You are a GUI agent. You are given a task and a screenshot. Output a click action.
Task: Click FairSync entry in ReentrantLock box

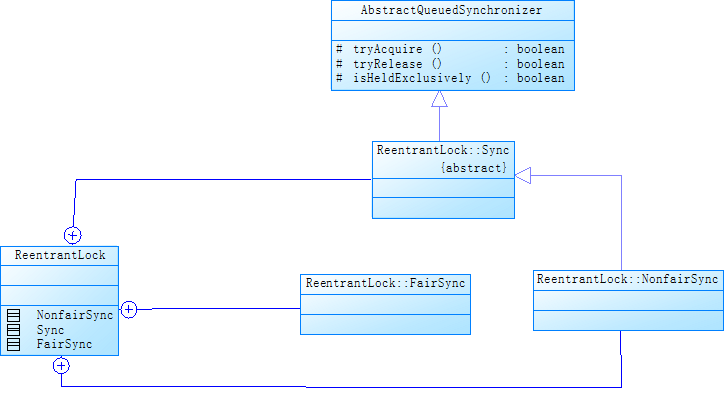(64, 344)
